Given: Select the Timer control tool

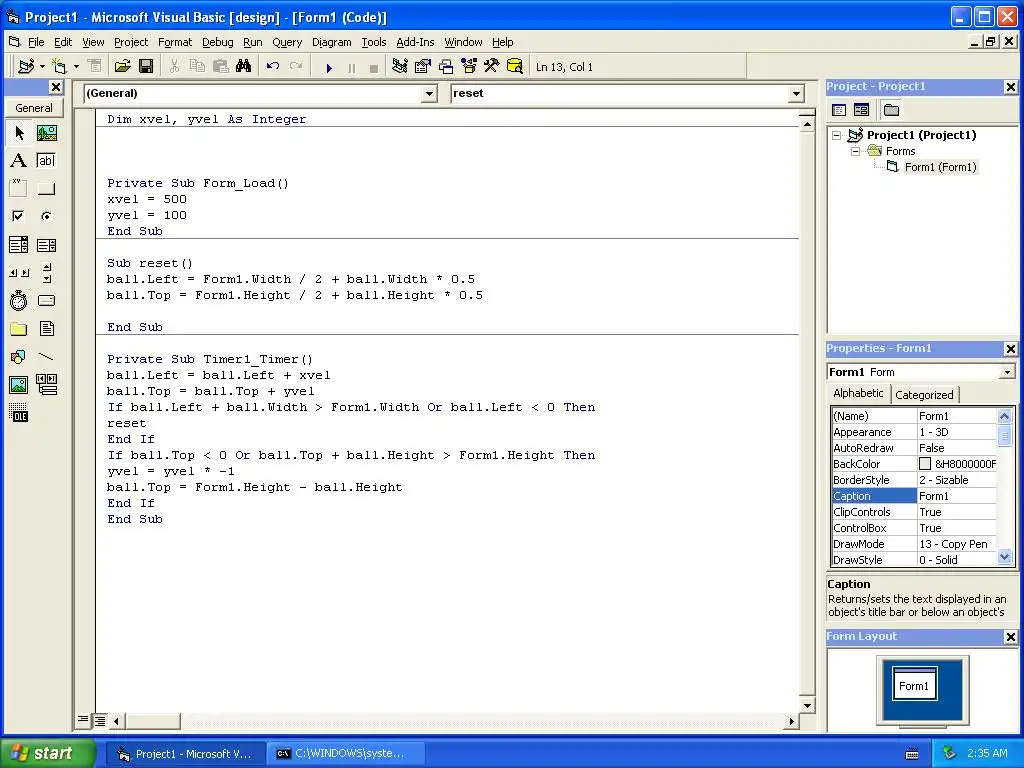Looking at the screenshot, I should (19, 300).
